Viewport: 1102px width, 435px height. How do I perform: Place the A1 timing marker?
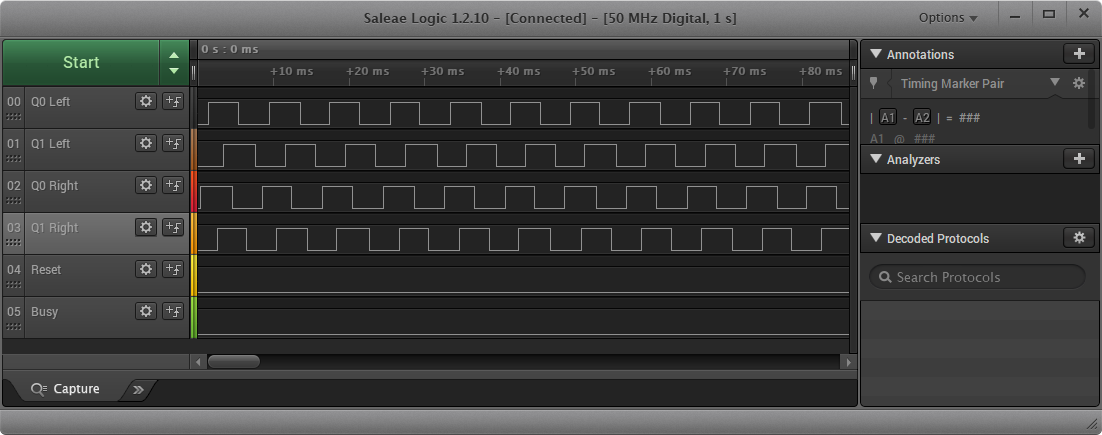coord(888,117)
